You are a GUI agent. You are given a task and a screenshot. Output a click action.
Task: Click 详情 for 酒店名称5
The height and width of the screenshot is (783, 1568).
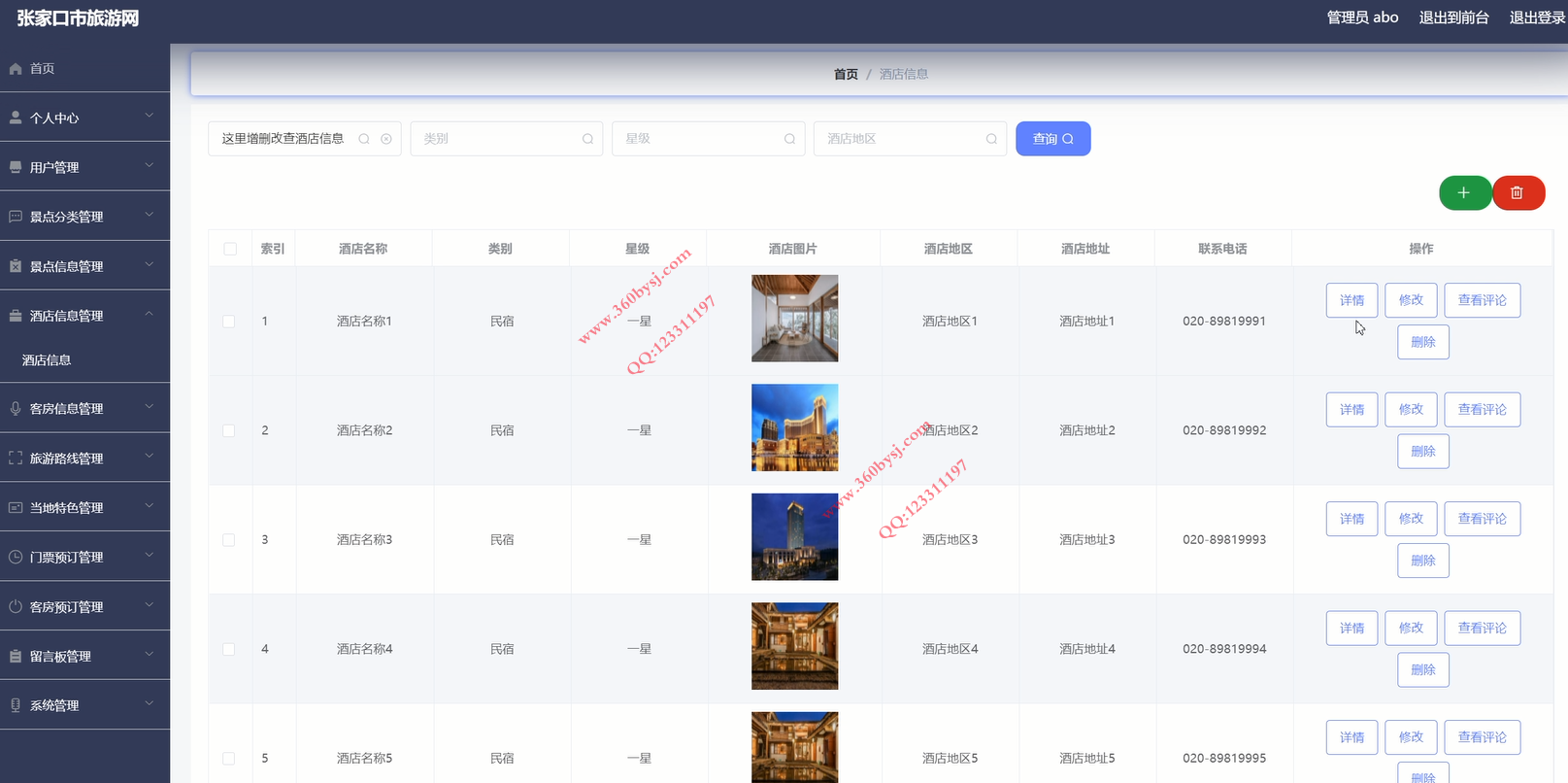tap(1352, 737)
